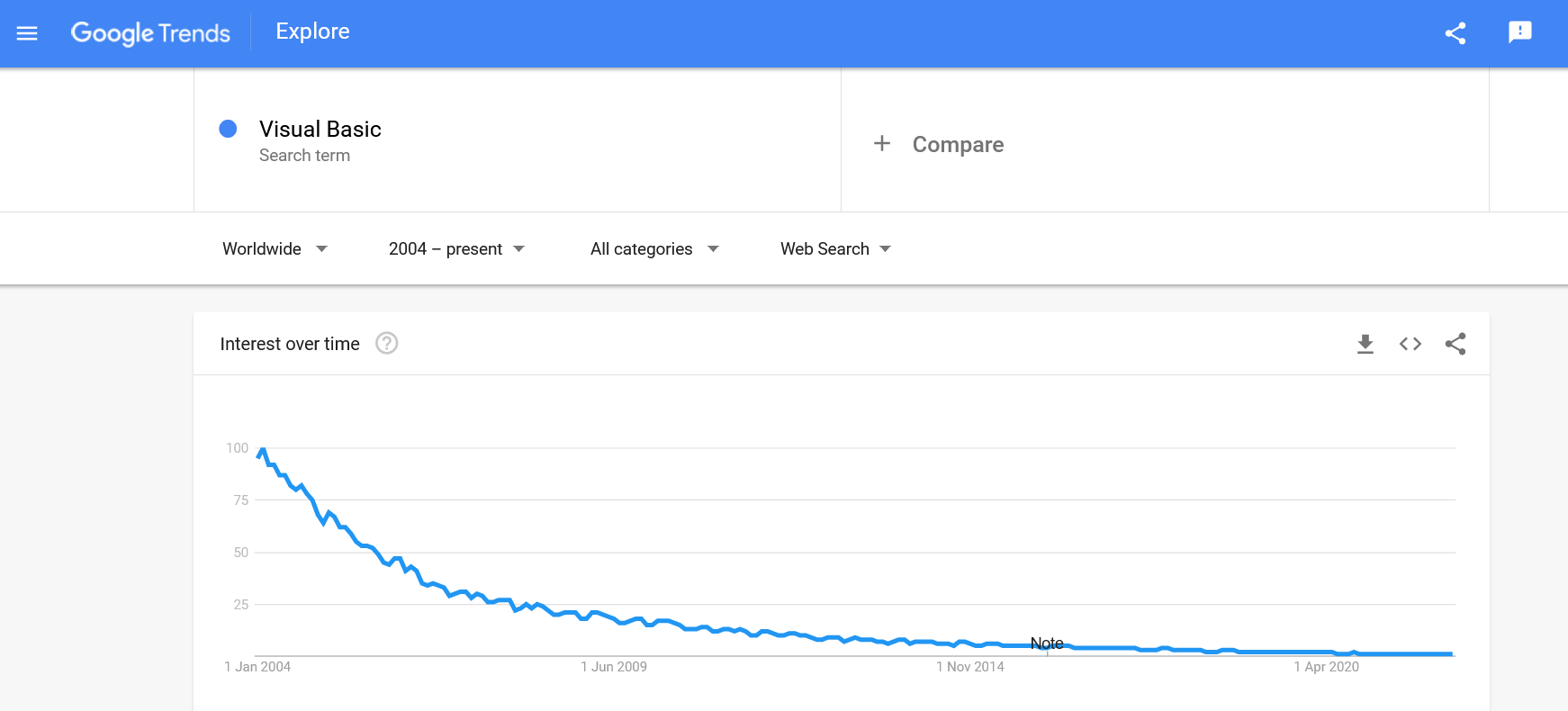Add a comparison term via Compare
Viewport: 1568px width, 711px height.
point(958,145)
